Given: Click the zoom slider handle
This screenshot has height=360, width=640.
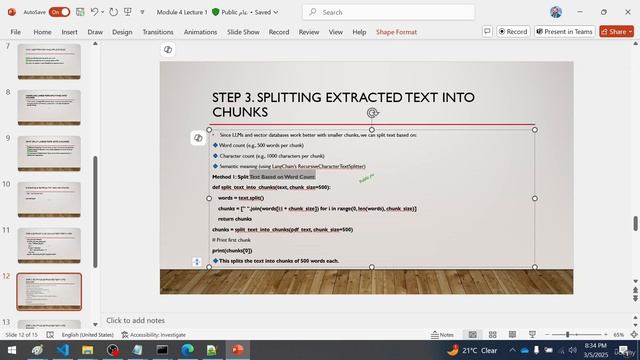Looking at the screenshot, I should (567, 335).
